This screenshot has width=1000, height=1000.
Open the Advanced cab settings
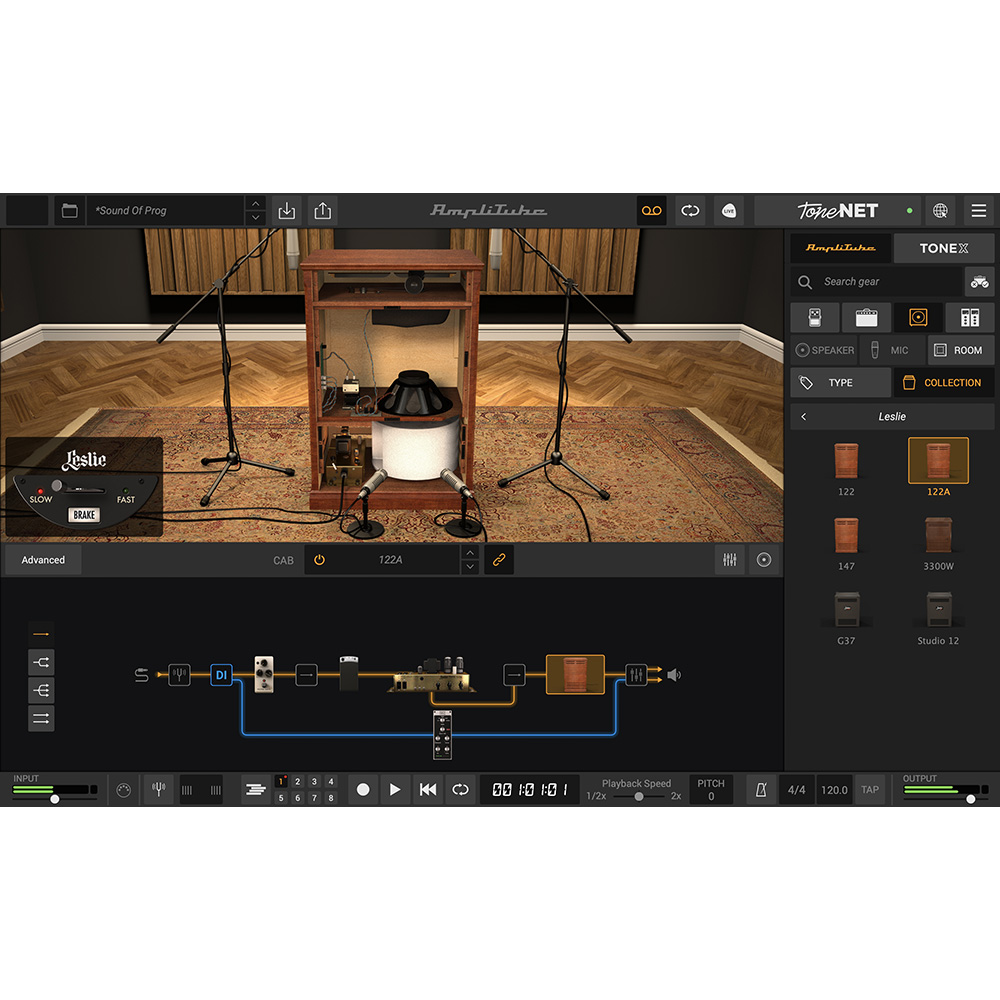point(43,560)
